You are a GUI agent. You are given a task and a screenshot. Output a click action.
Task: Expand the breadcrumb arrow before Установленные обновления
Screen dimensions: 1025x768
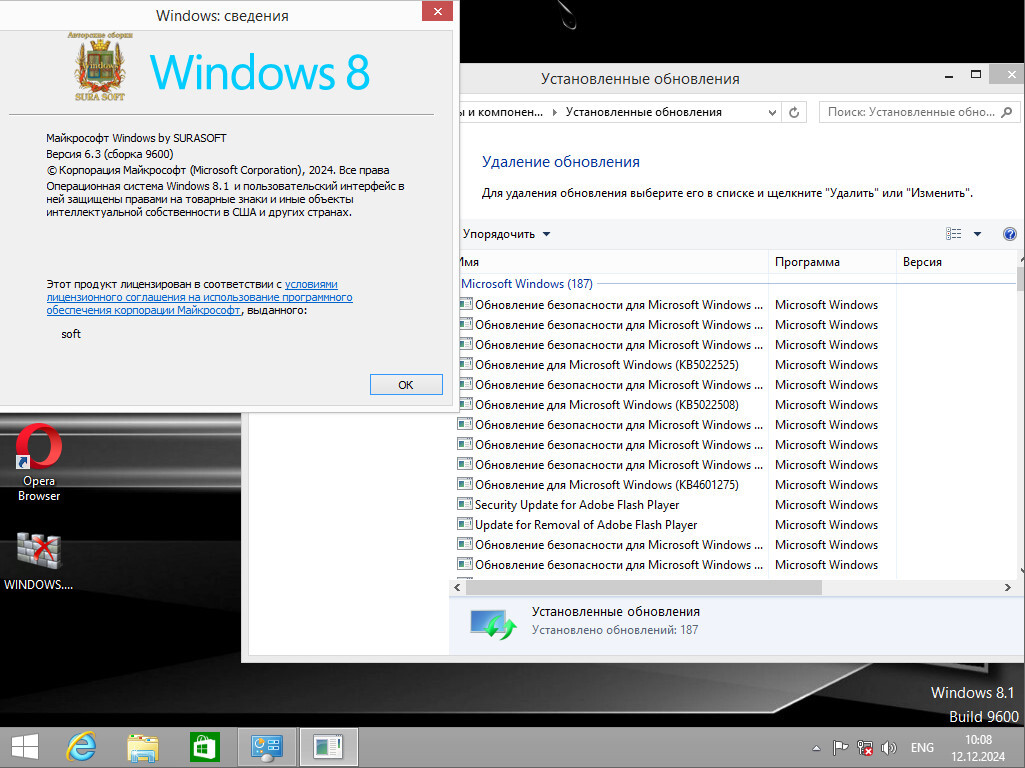point(554,112)
